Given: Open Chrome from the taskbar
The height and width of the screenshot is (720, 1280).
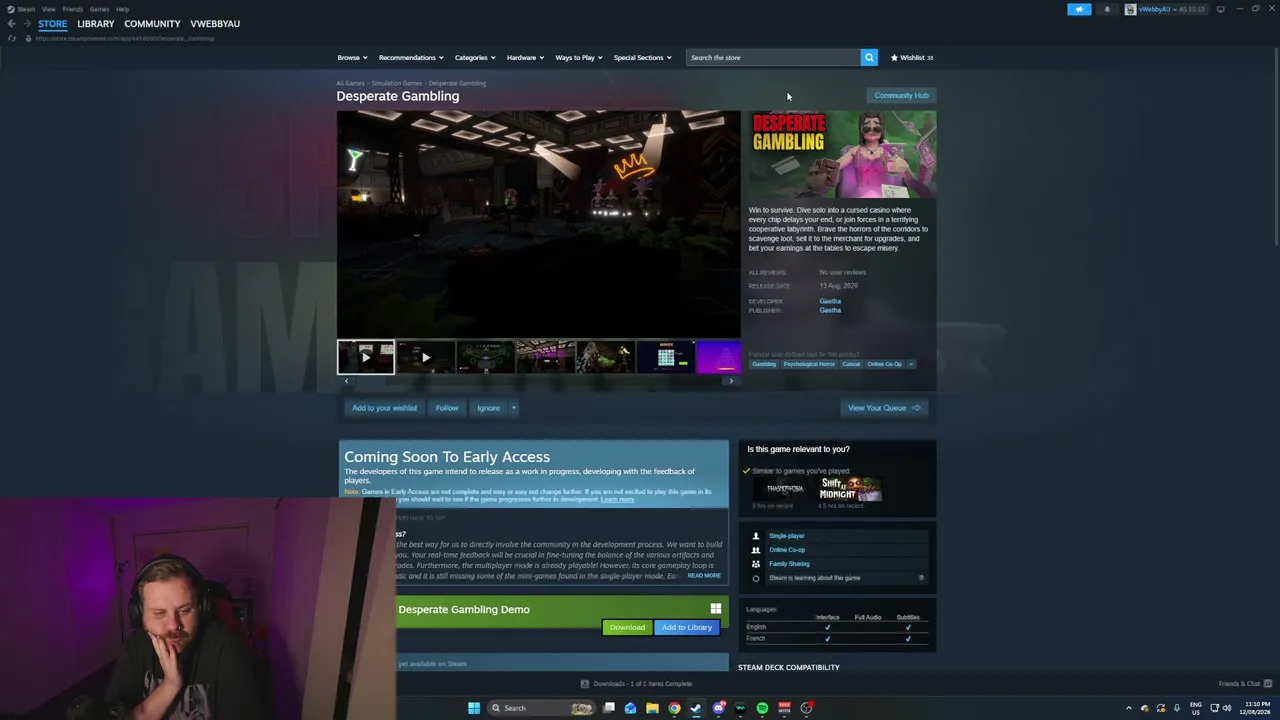Looking at the screenshot, I should (674, 708).
